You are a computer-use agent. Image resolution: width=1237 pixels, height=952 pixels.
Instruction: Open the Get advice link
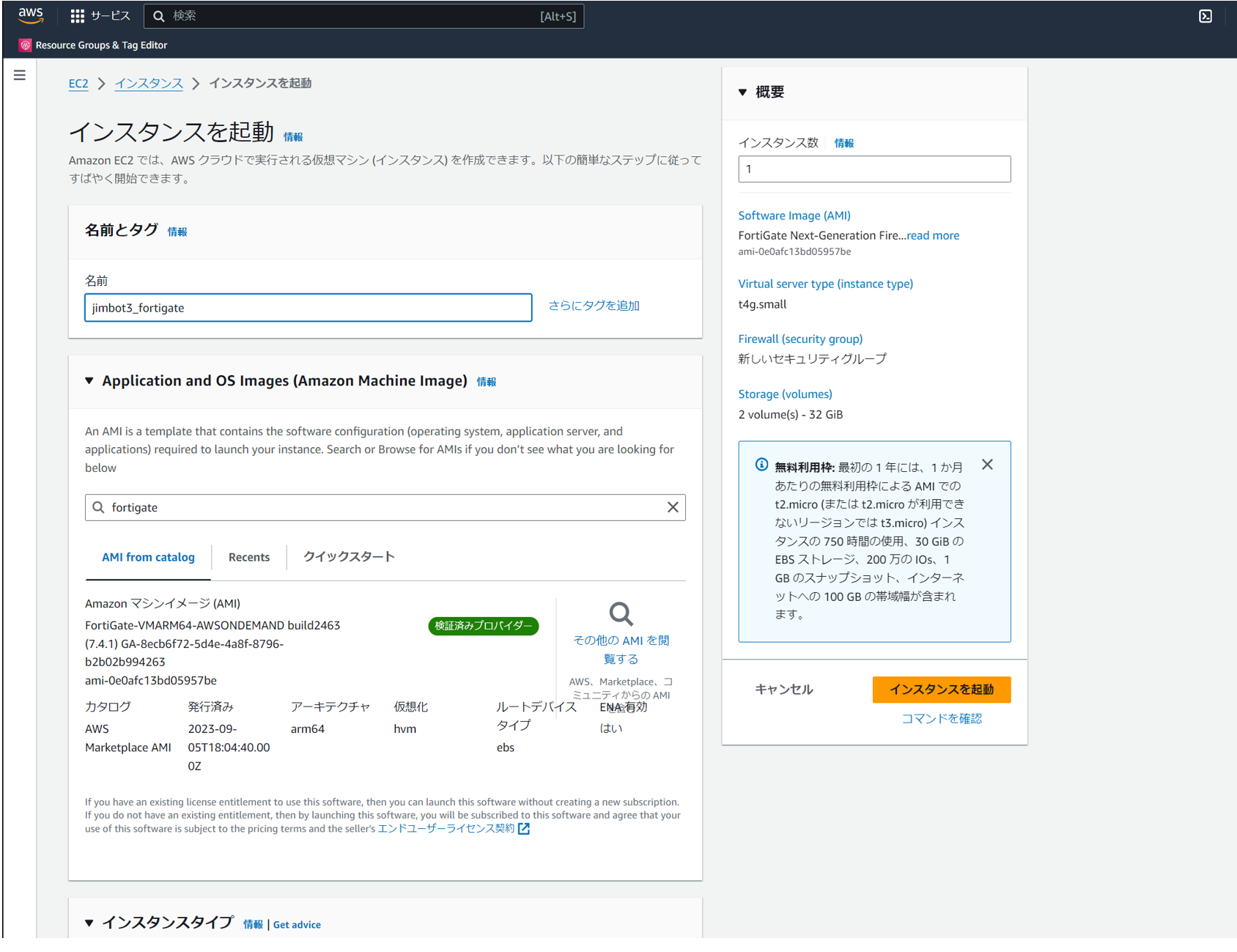(x=297, y=925)
